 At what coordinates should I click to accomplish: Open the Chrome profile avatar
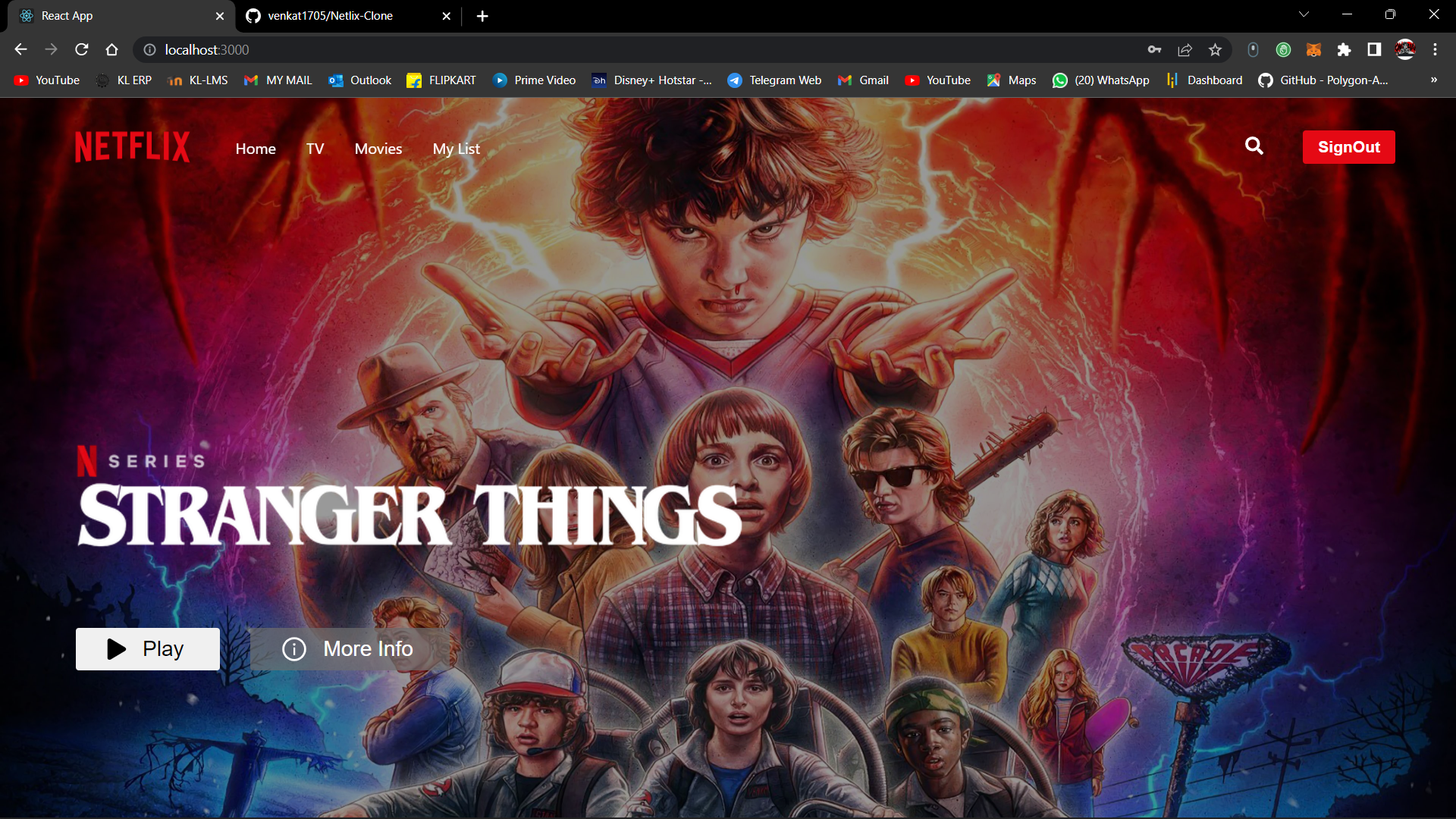1405,49
